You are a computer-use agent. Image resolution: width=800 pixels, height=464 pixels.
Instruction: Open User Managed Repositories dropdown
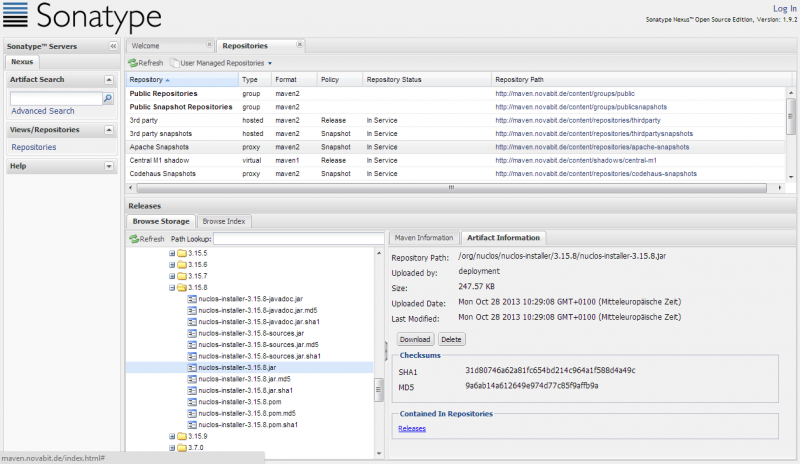(x=221, y=63)
